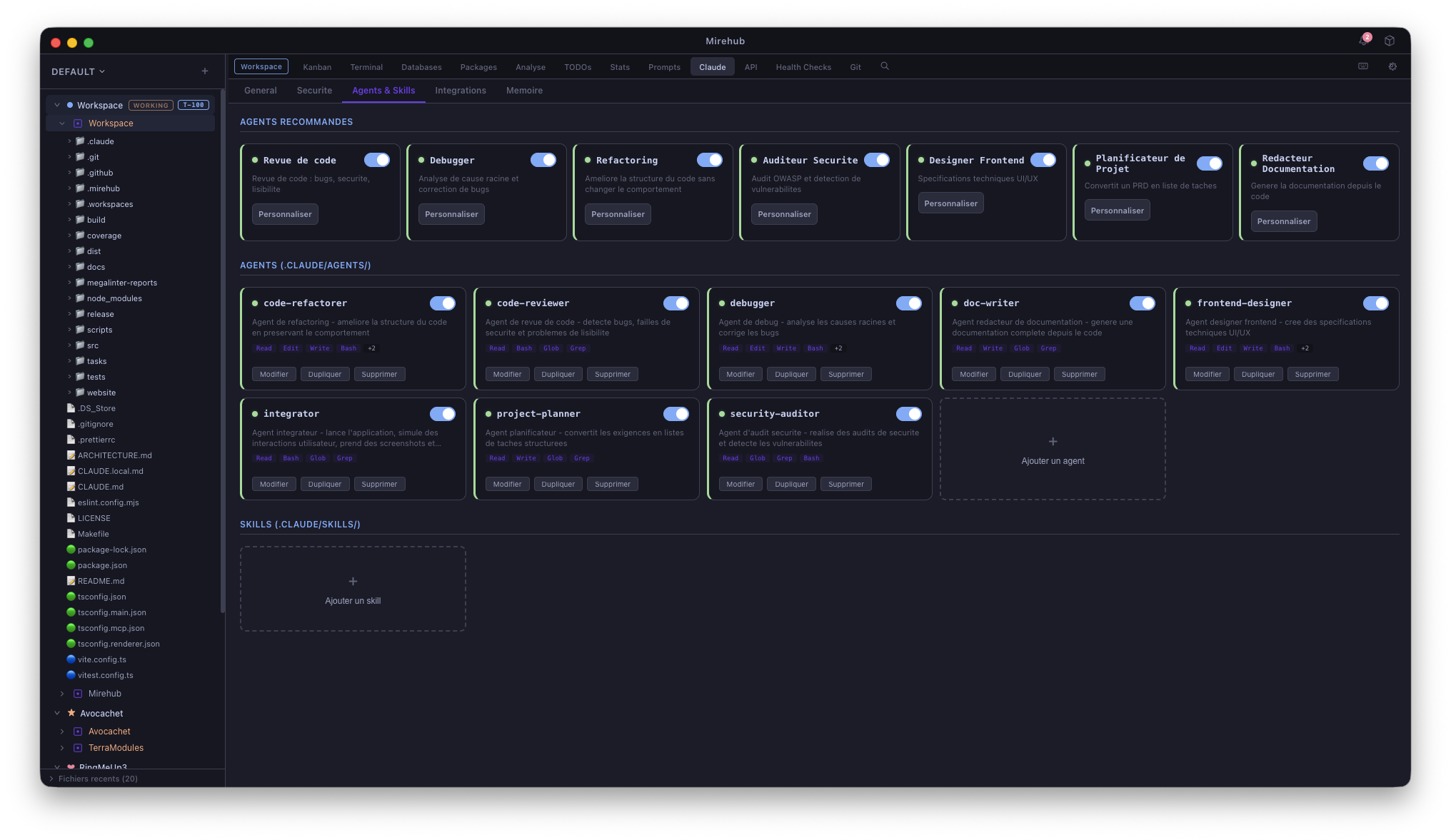1451x840 pixels.
Task: Open the notifications bell icon
Action: pyautogui.click(x=1363, y=41)
